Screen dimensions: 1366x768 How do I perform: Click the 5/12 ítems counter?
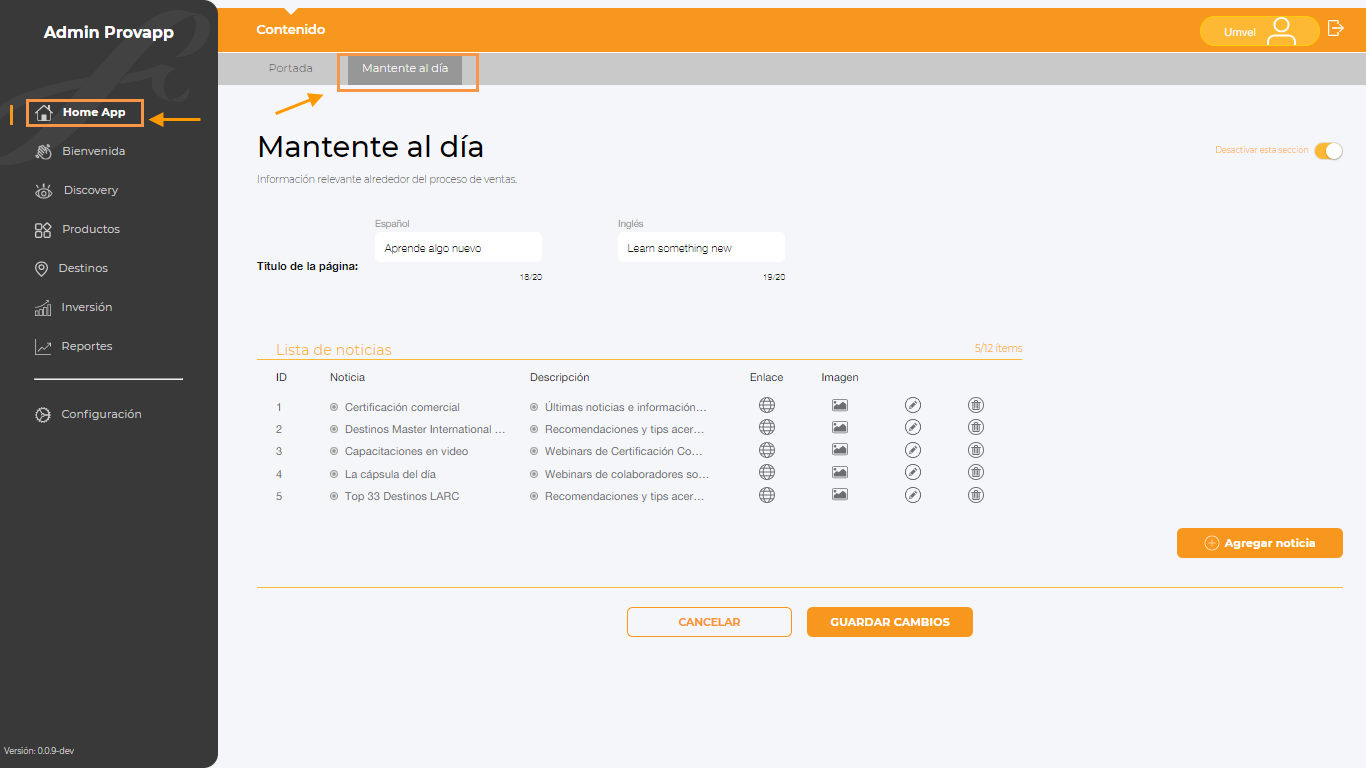[998, 348]
